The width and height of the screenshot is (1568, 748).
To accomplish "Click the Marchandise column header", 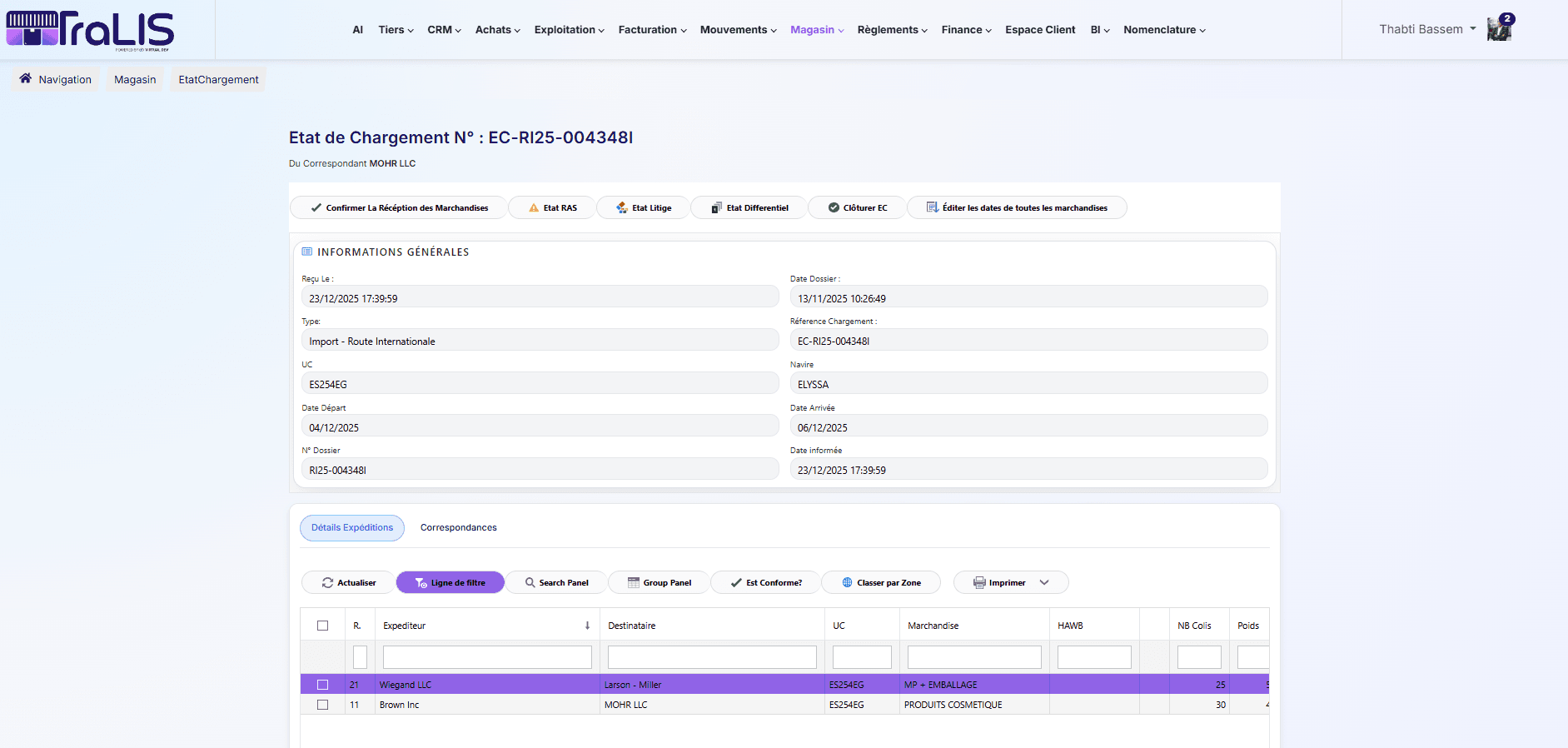I will (x=974, y=626).
